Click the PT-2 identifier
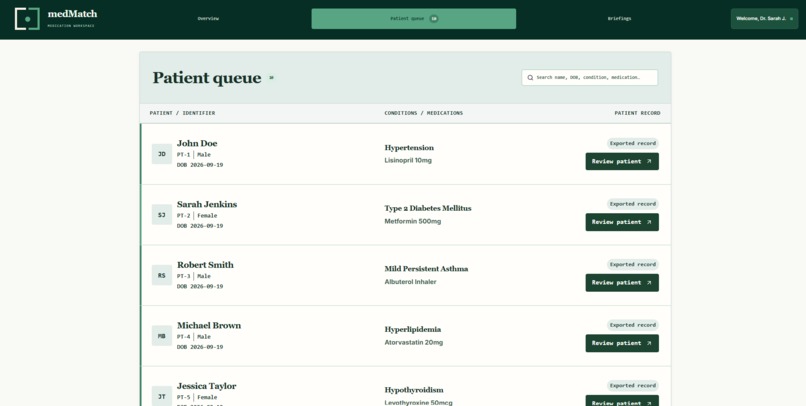Image resolution: width=806 pixels, height=406 pixels. [x=184, y=216]
